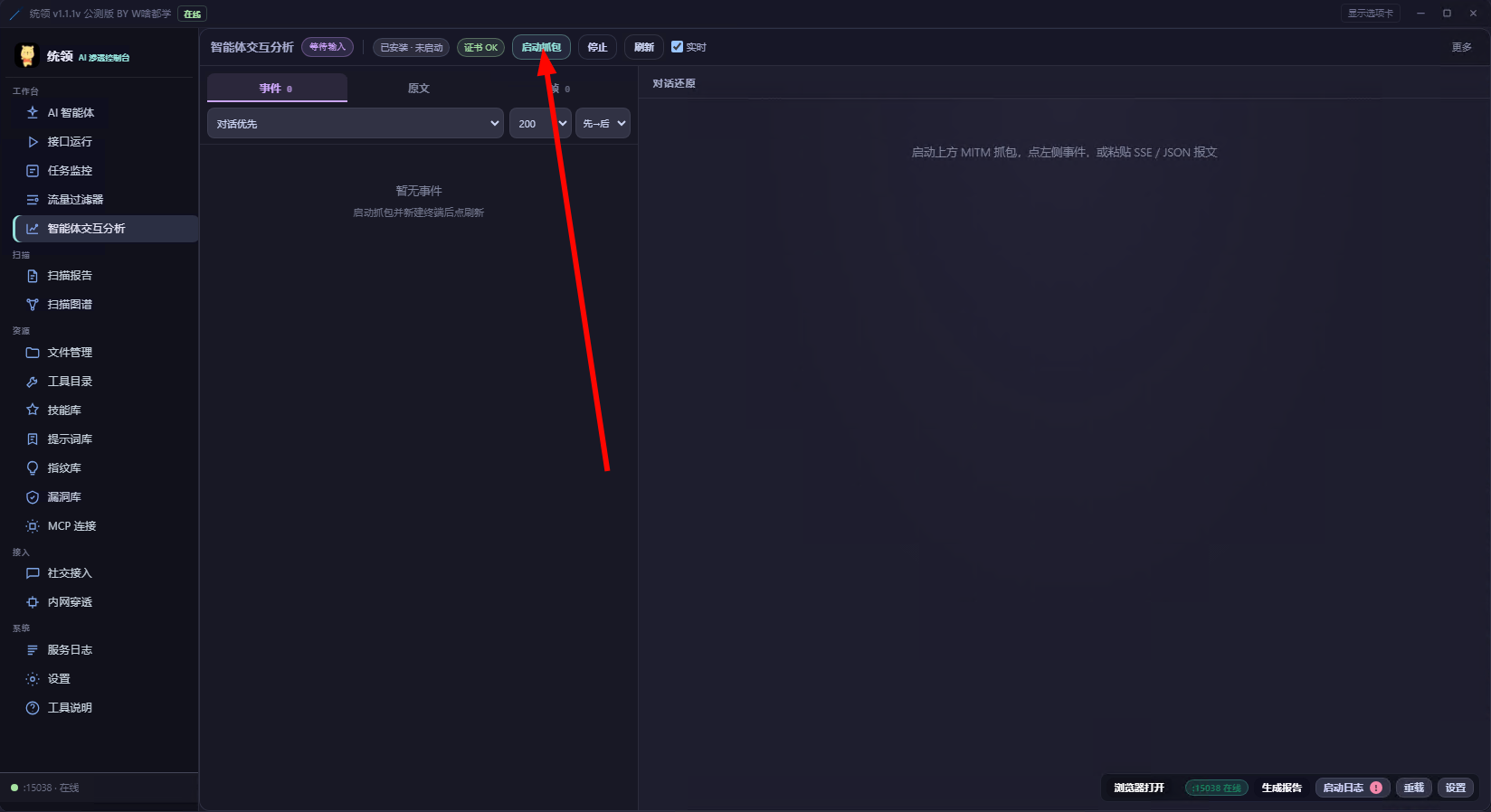The width and height of the screenshot is (1491, 812).
Task: Click the MCP 连接 sidebar icon
Action: 33,526
